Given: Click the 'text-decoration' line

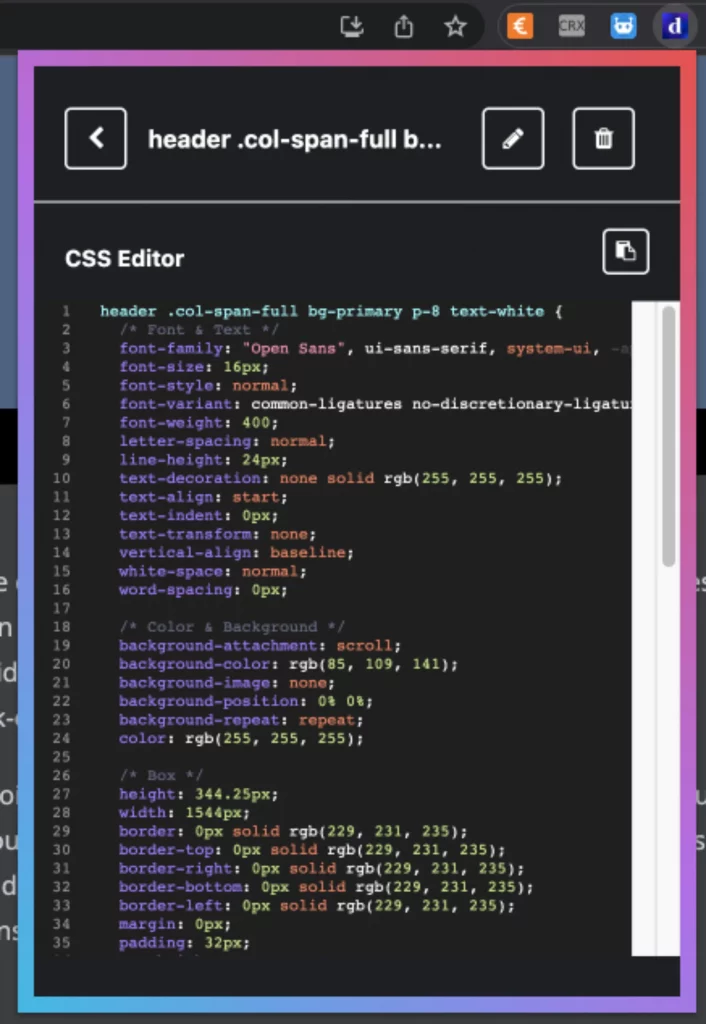Looking at the screenshot, I should [340, 478].
